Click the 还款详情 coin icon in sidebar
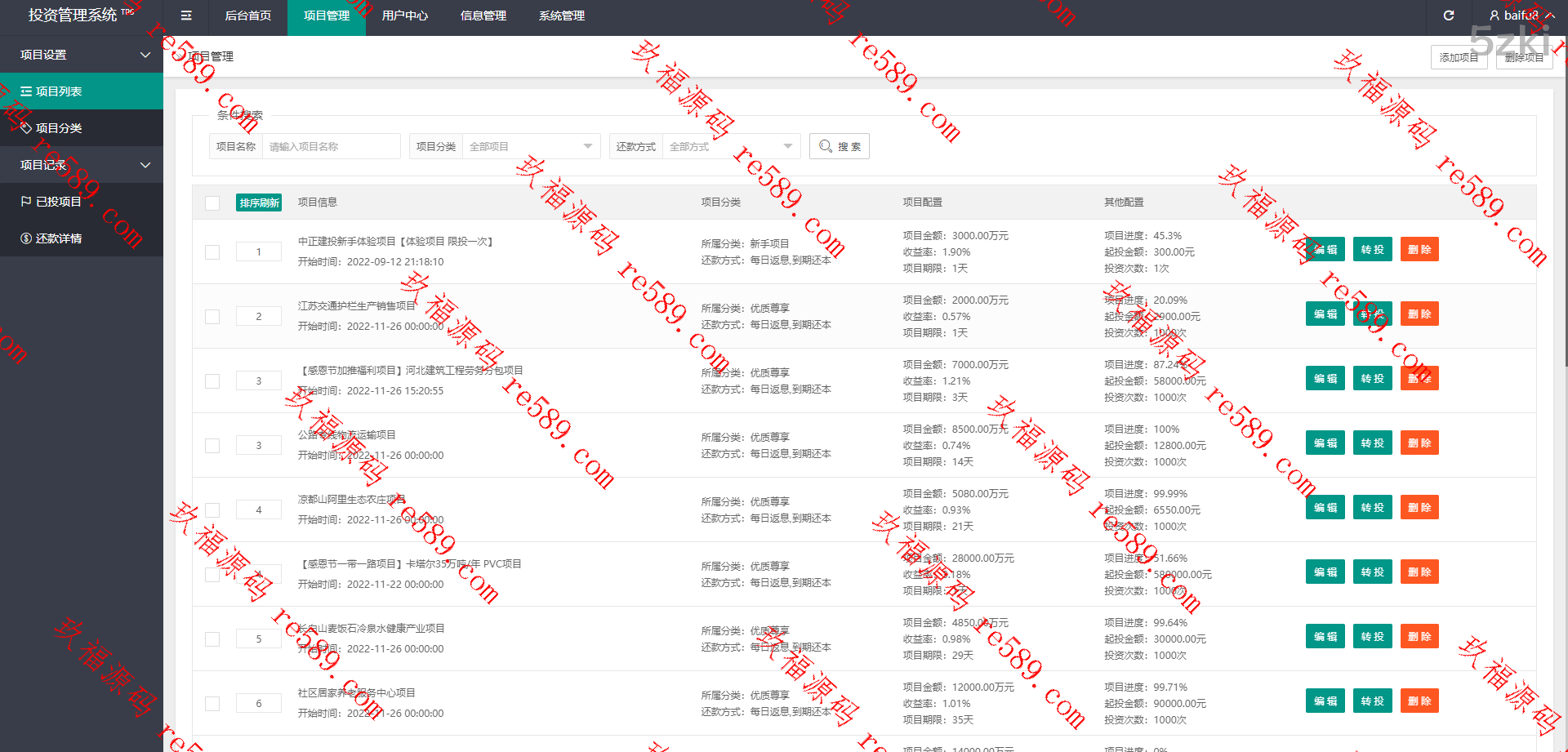This screenshot has height=752, width=1568. [x=26, y=238]
